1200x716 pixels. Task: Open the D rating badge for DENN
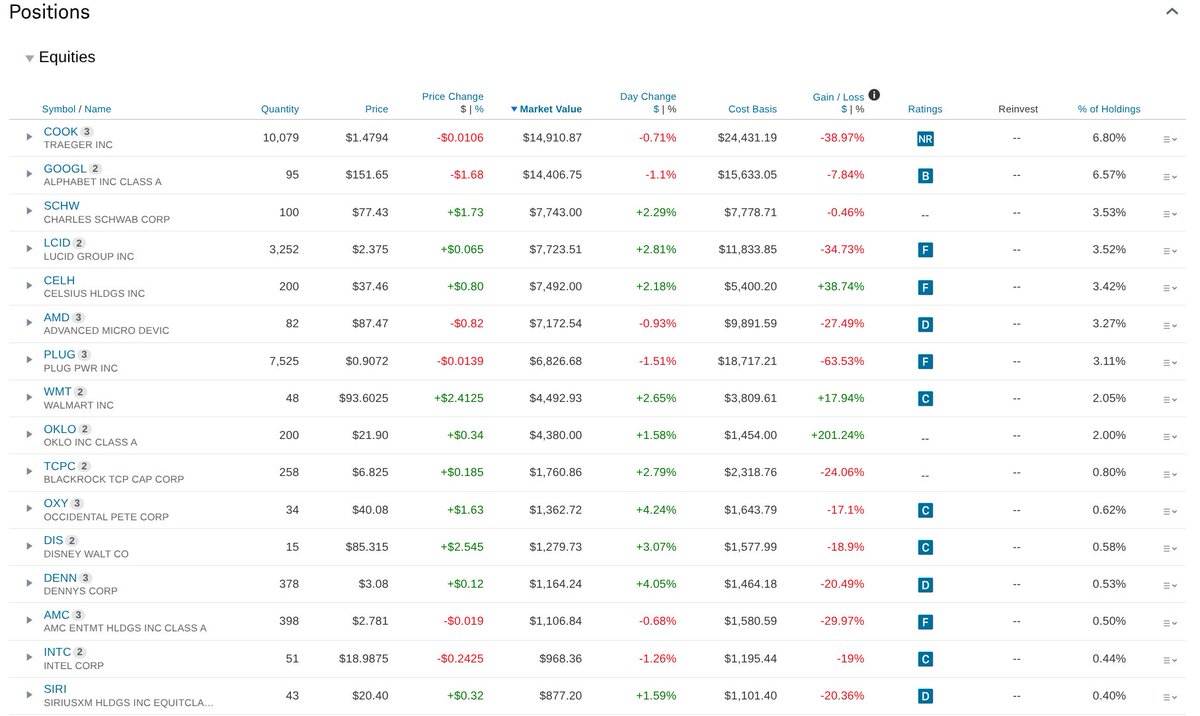coord(925,584)
